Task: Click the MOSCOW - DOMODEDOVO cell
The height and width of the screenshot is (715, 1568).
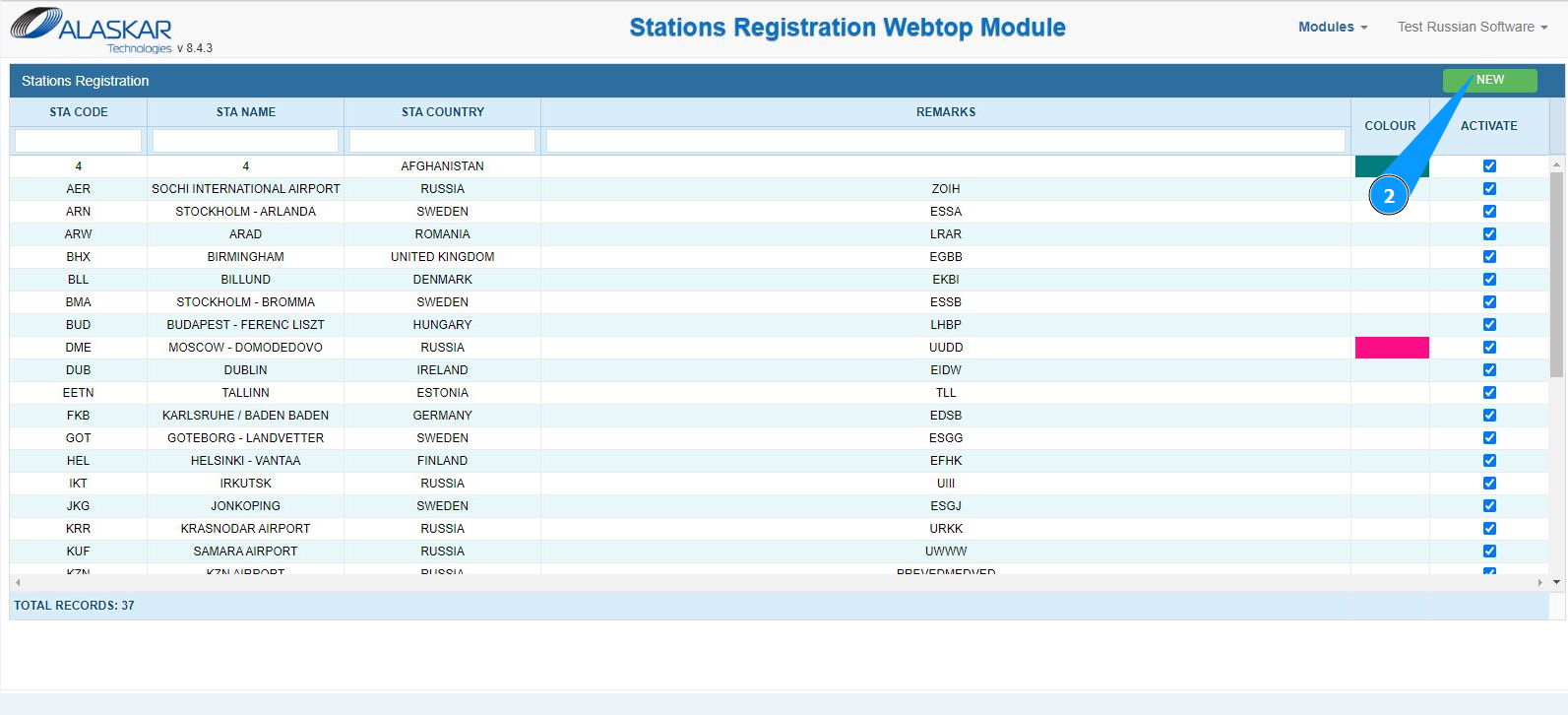Action: [246, 348]
